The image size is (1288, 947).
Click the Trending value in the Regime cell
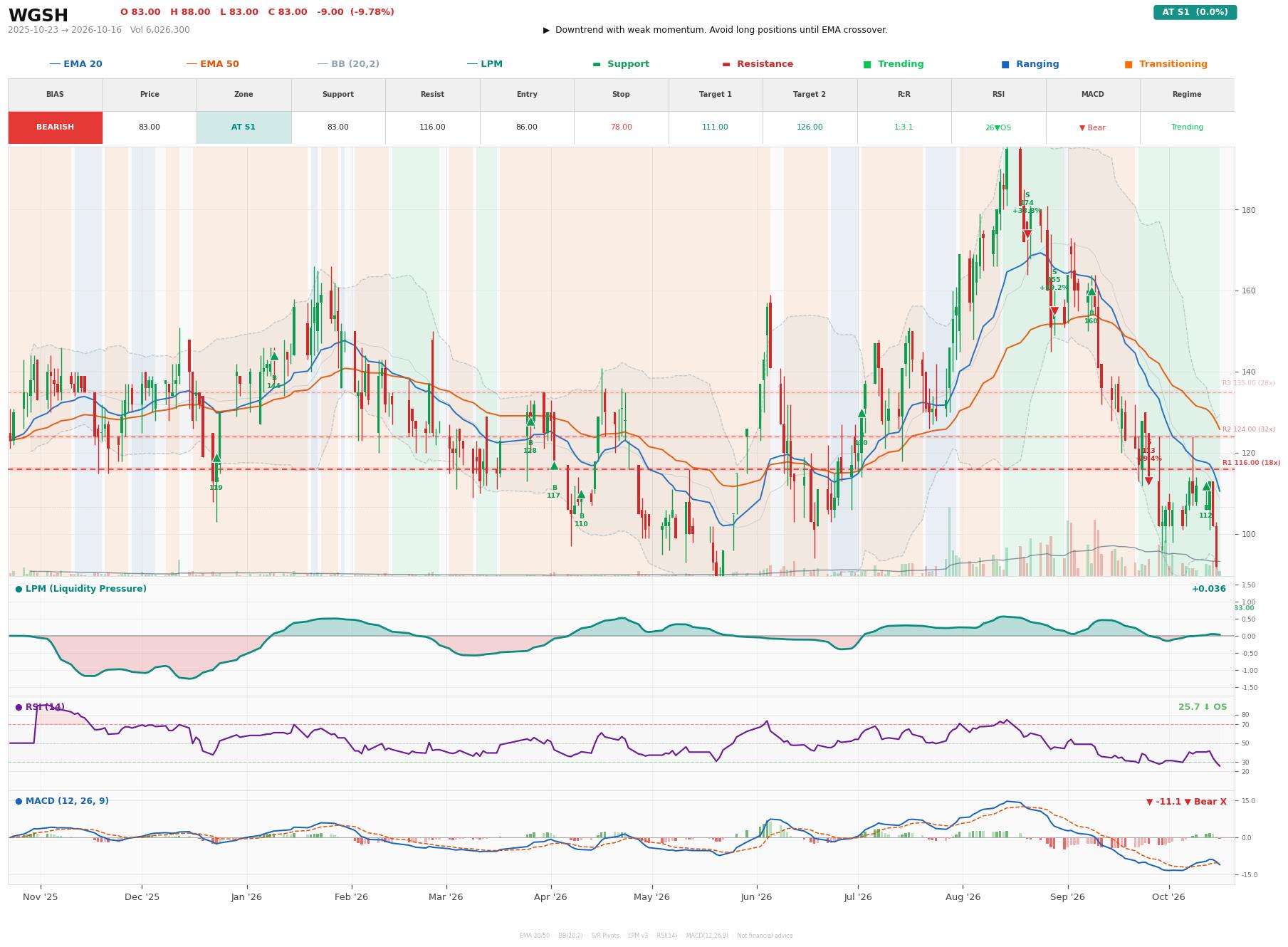pyautogui.click(x=1187, y=127)
